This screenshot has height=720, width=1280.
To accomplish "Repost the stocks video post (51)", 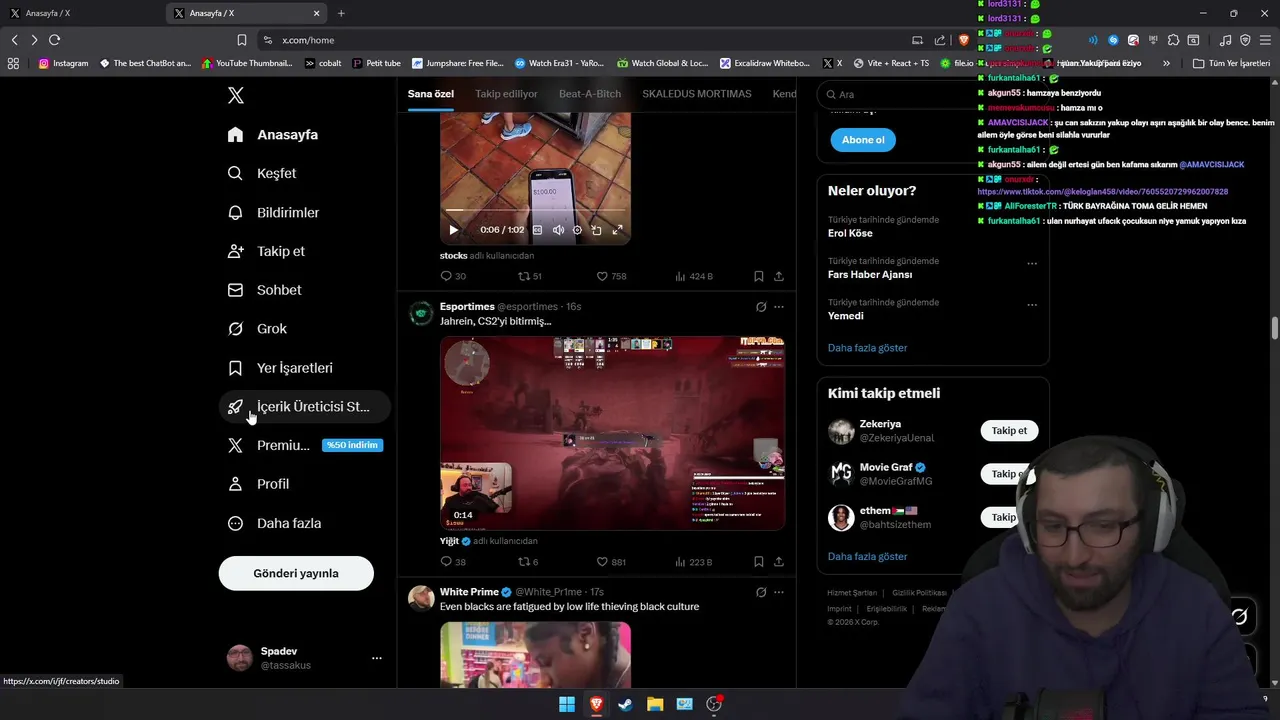I will (x=530, y=276).
